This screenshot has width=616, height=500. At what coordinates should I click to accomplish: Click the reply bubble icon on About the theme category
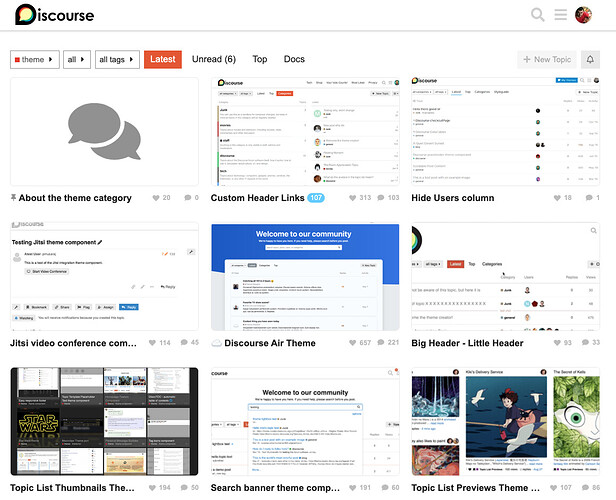(188, 198)
